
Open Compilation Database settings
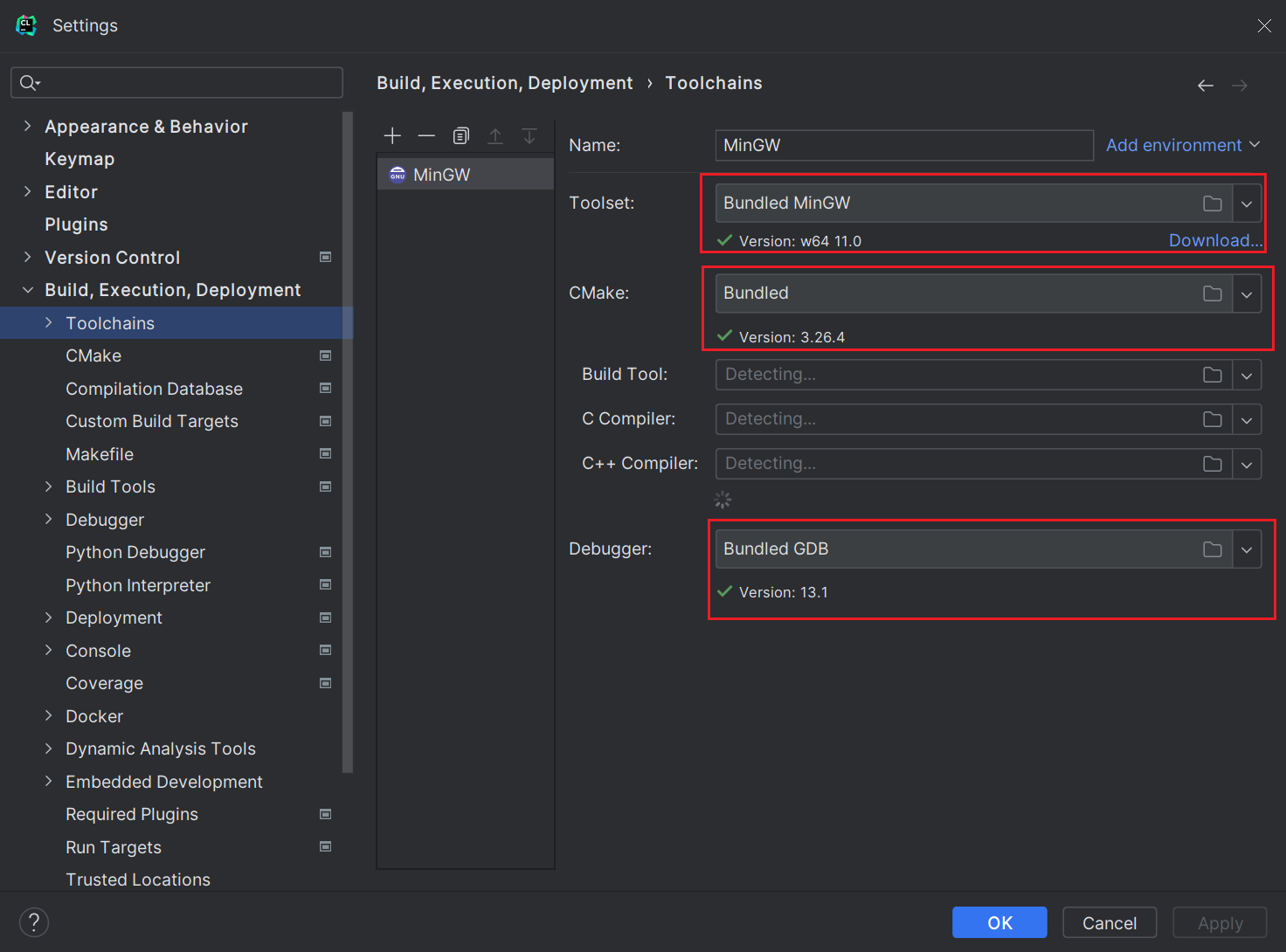(x=154, y=389)
